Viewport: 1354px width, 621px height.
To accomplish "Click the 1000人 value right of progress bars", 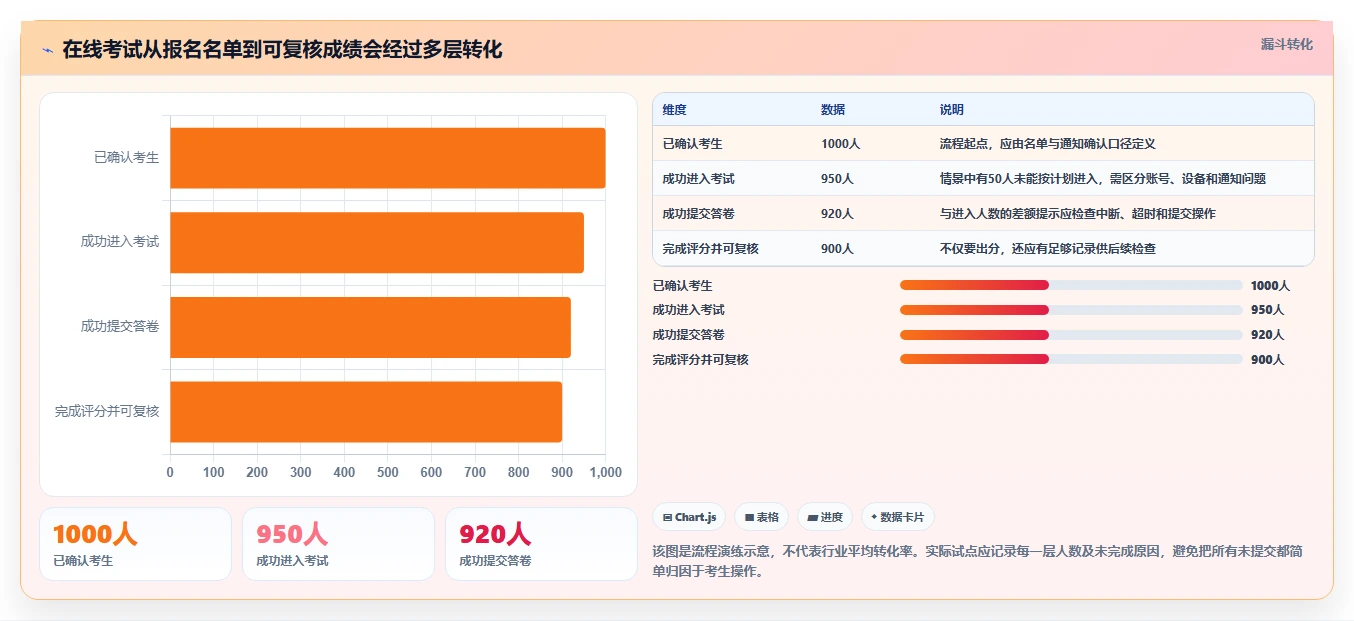I will pyautogui.click(x=1270, y=286).
